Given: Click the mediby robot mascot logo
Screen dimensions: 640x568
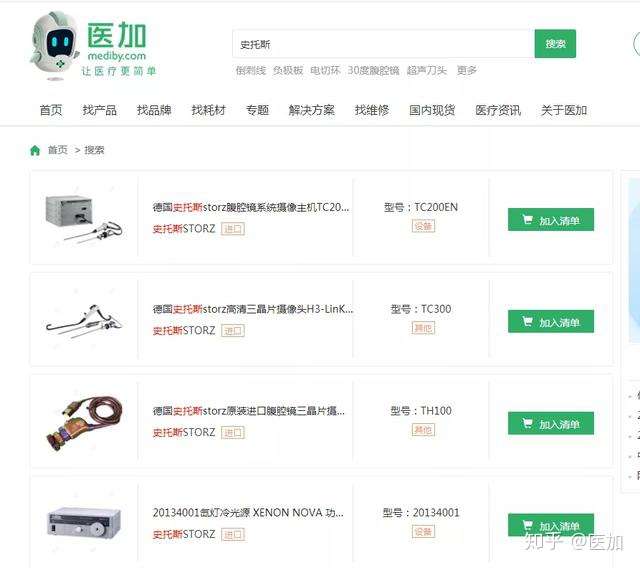Looking at the screenshot, I should (x=55, y=45).
